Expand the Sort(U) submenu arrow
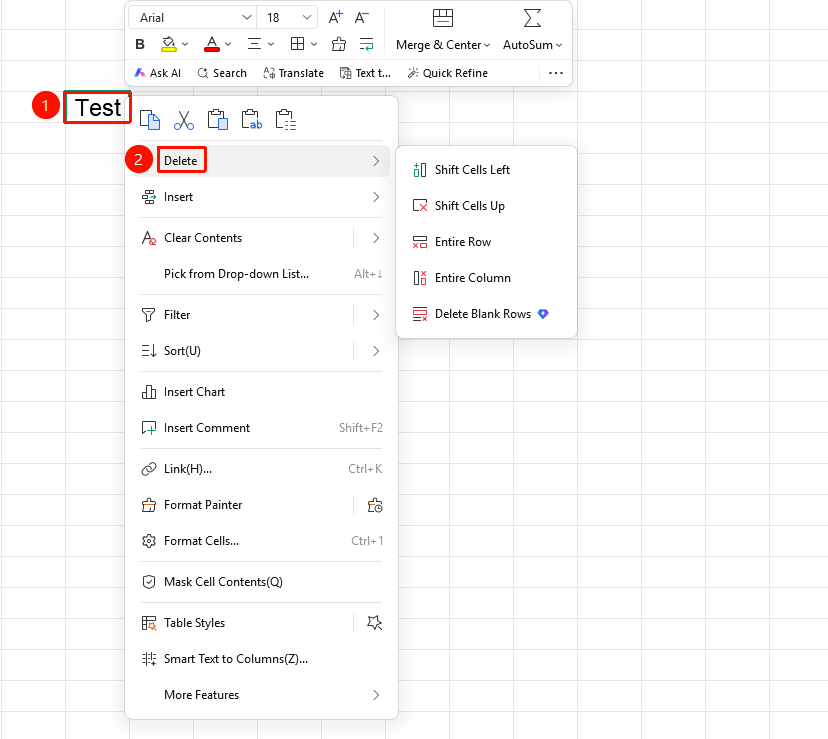828x739 pixels. pyautogui.click(x=376, y=351)
